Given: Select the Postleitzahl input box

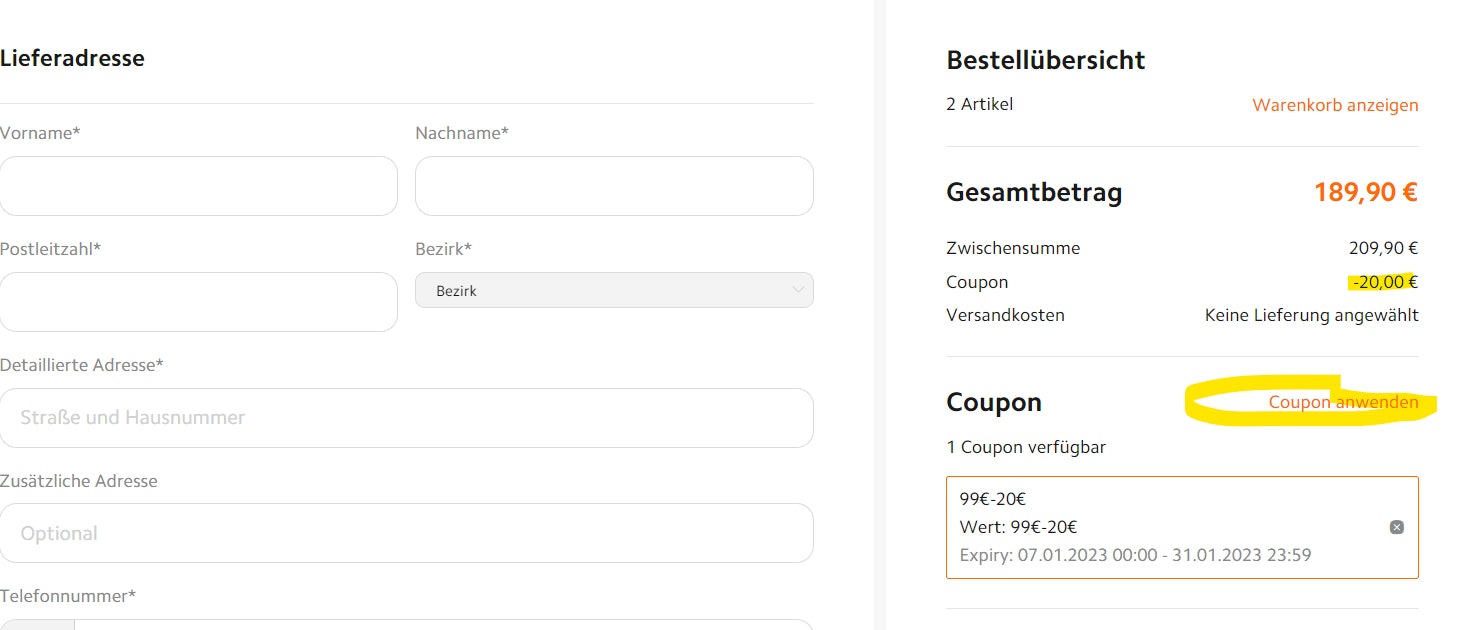Looking at the screenshot, I should click(x=198, y=302).
